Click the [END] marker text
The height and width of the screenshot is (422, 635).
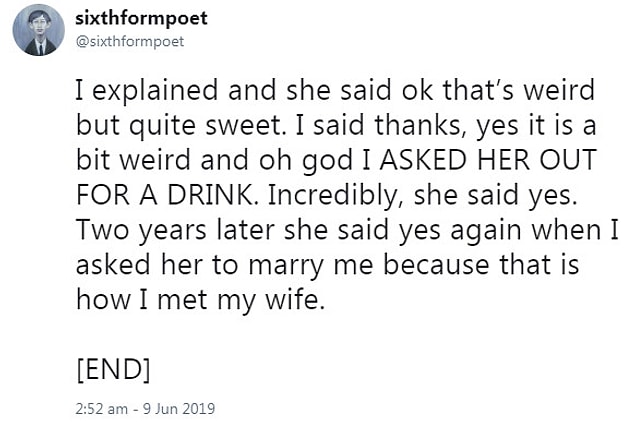coord(113,369)
